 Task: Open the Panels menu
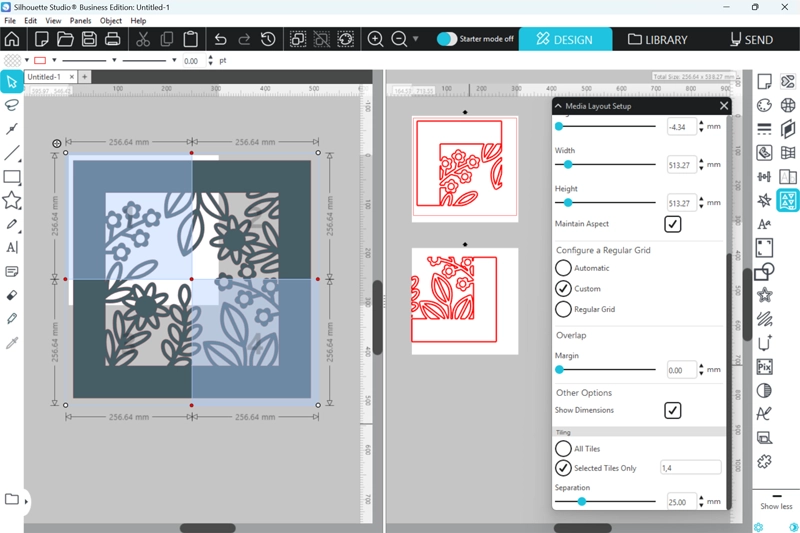tap(80, 20)
